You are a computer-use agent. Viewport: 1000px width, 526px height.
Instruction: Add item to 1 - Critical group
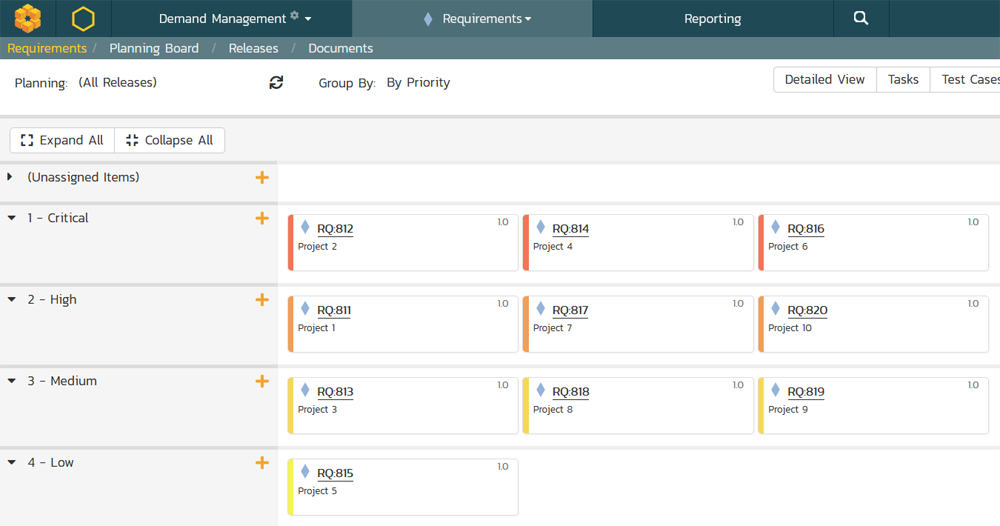(262, 218)
